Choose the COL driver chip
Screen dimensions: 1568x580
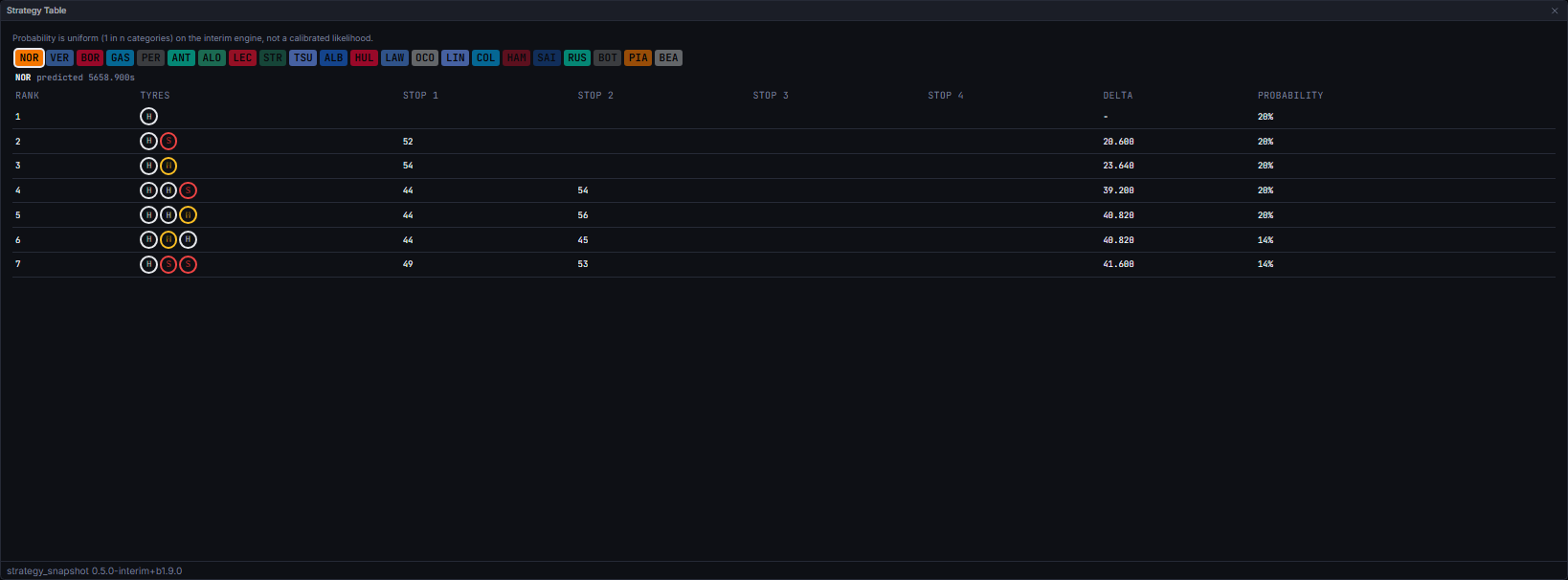tap(485, 57)
